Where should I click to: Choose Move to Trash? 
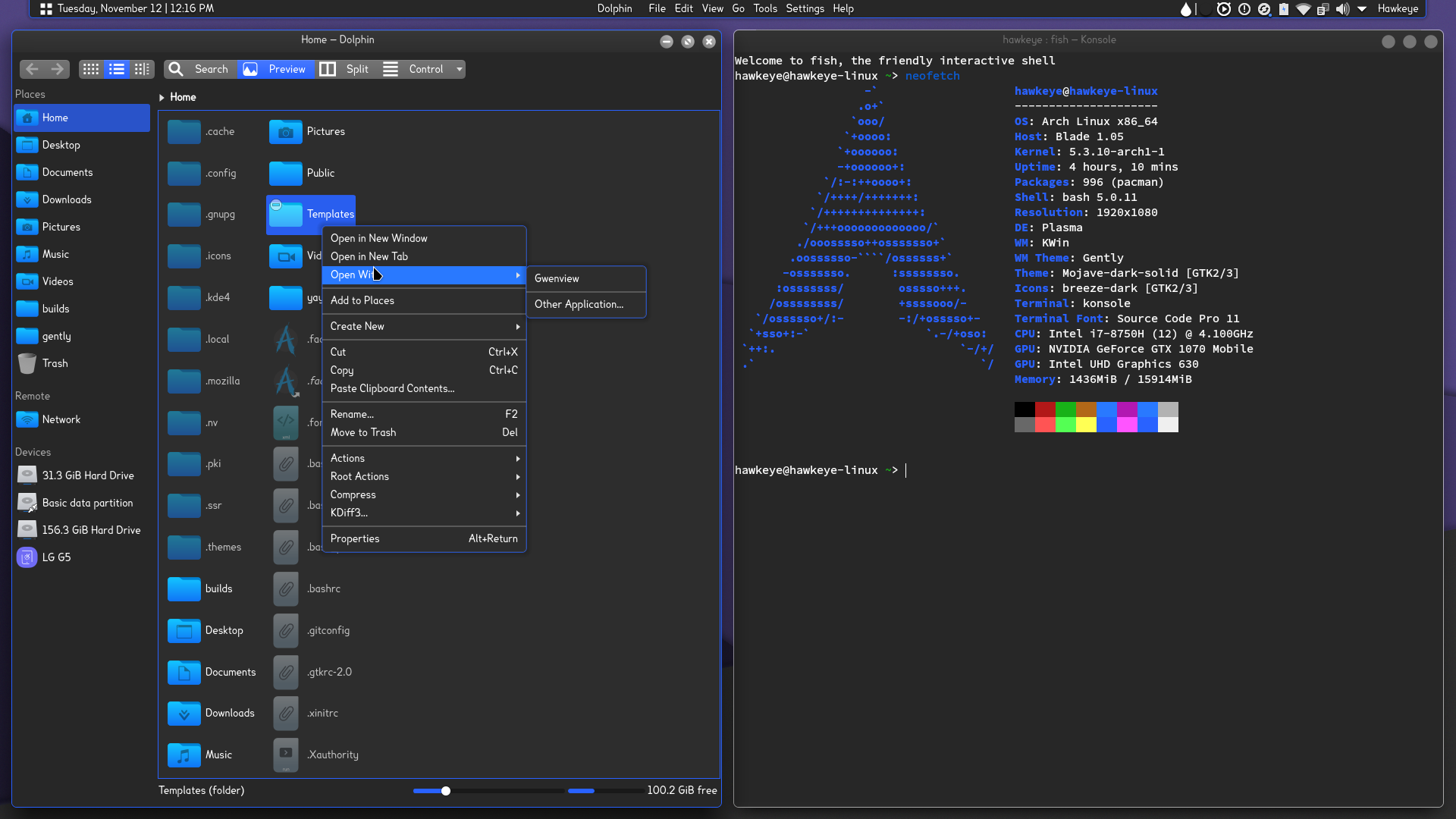coord(424,432)
